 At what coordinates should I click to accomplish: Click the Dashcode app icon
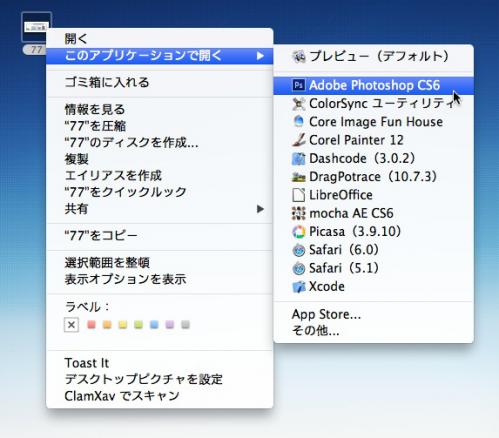299,158
